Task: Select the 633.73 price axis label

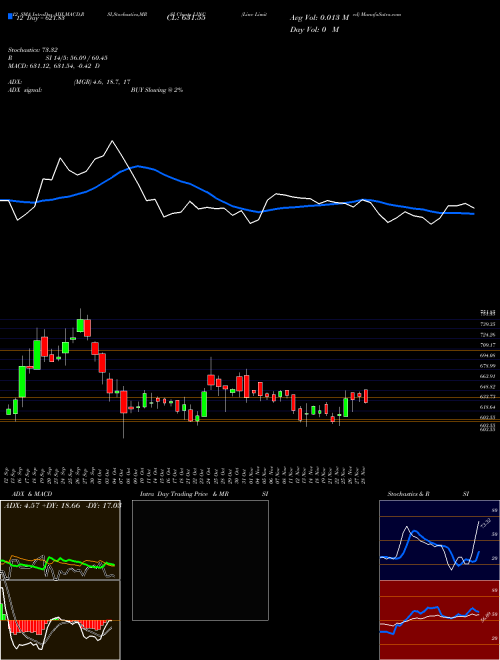Action: point(488,397)
